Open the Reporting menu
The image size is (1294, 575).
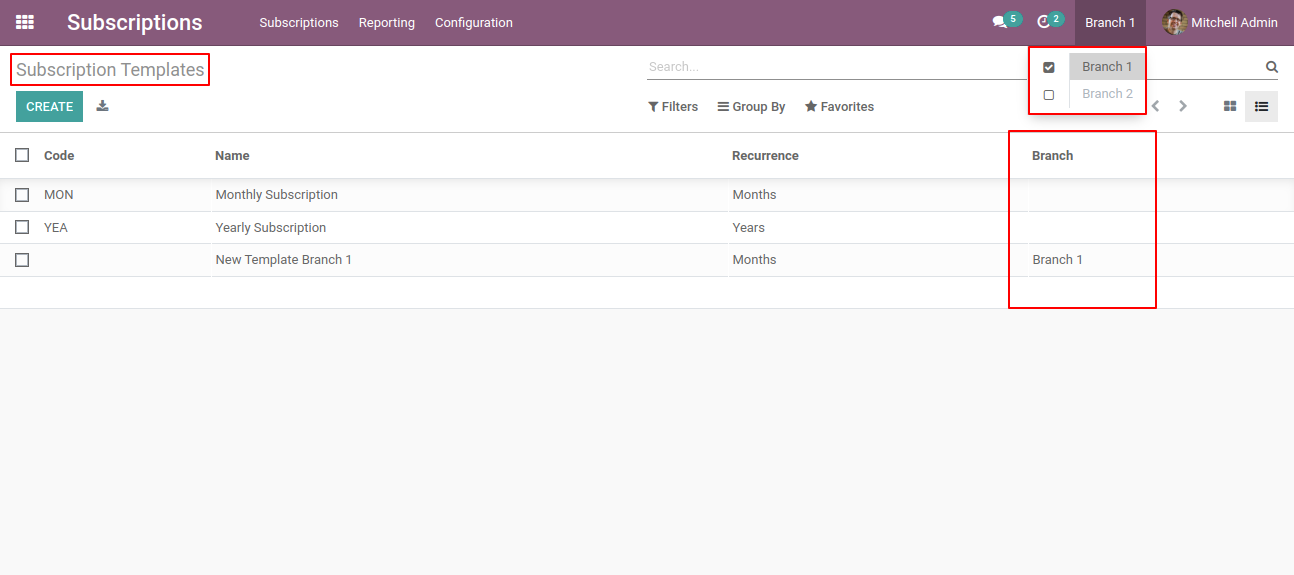[x=387, y=22]
